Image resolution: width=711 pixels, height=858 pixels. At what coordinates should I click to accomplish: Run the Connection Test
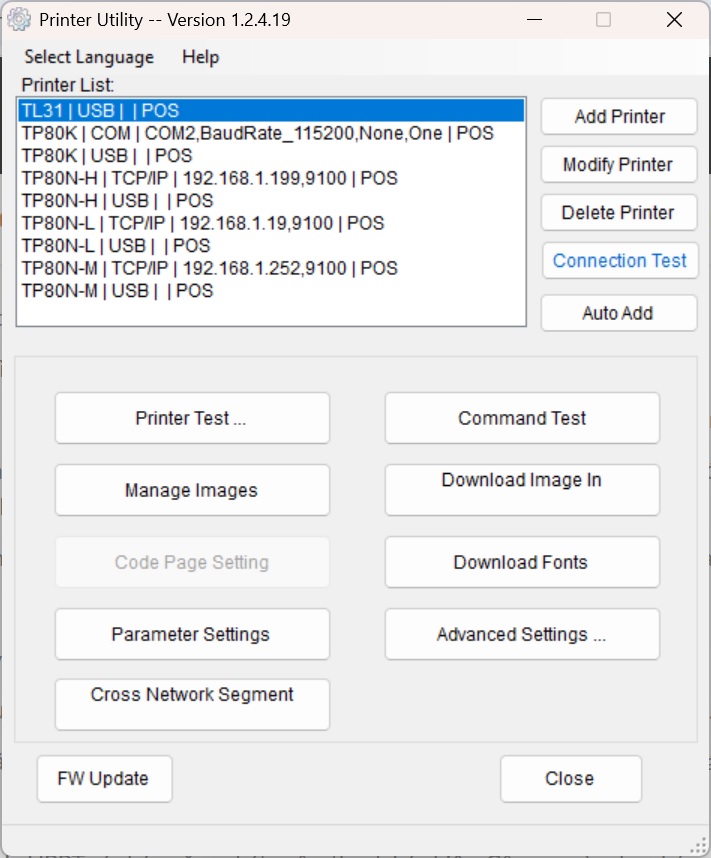click(619, 261)
